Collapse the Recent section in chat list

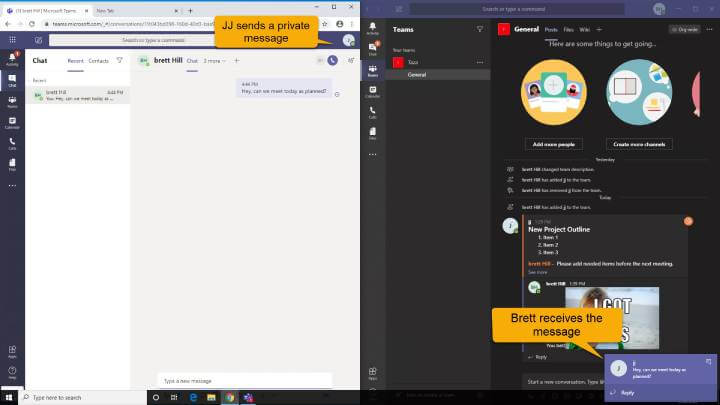(39, 80)
